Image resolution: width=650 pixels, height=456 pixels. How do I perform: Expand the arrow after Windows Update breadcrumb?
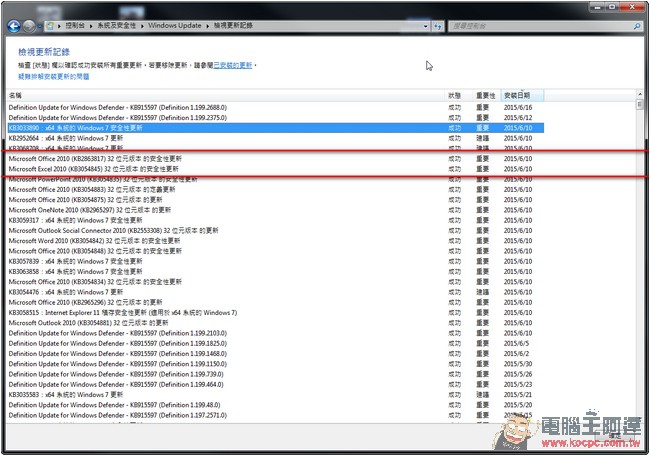pyautogui.click(x=208, y=26)
